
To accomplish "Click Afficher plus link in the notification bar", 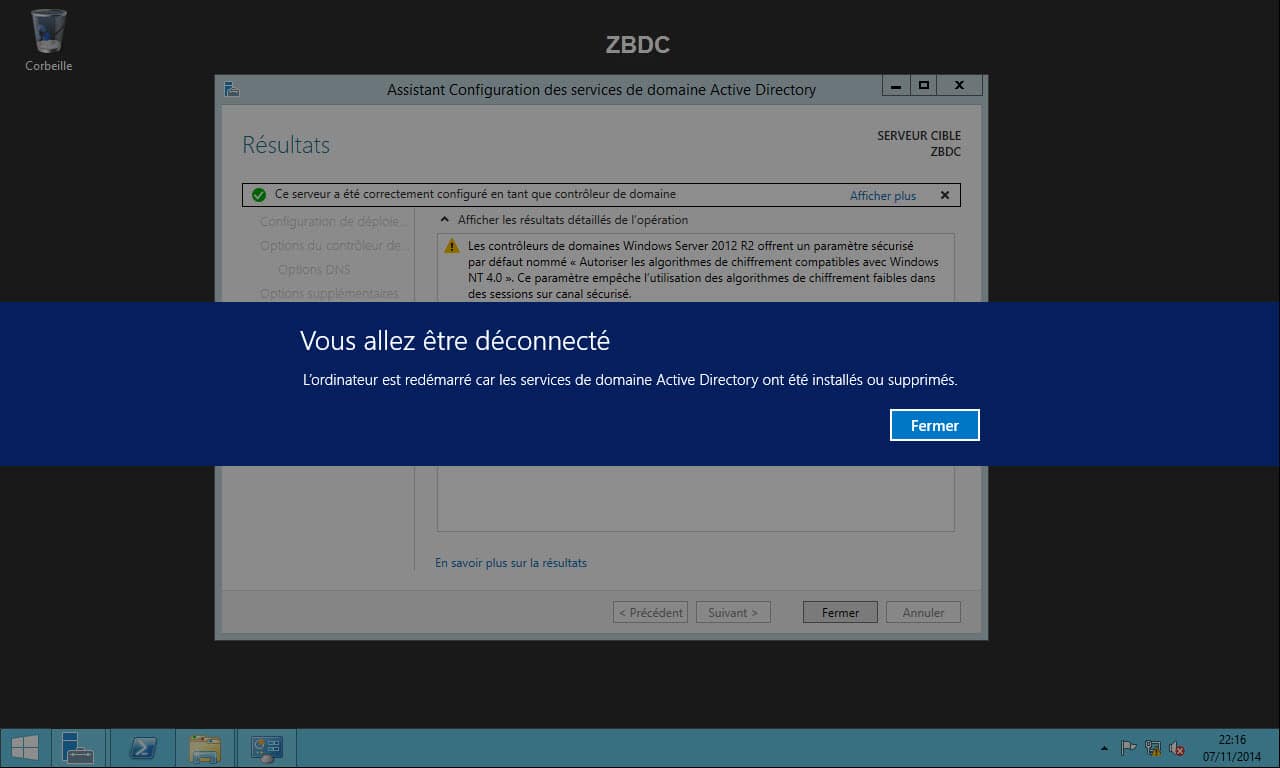I will (x=883, y=196).
